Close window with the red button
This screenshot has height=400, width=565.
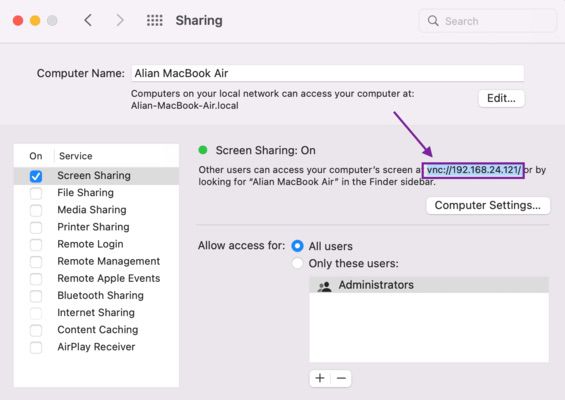[x=18, y=21]
